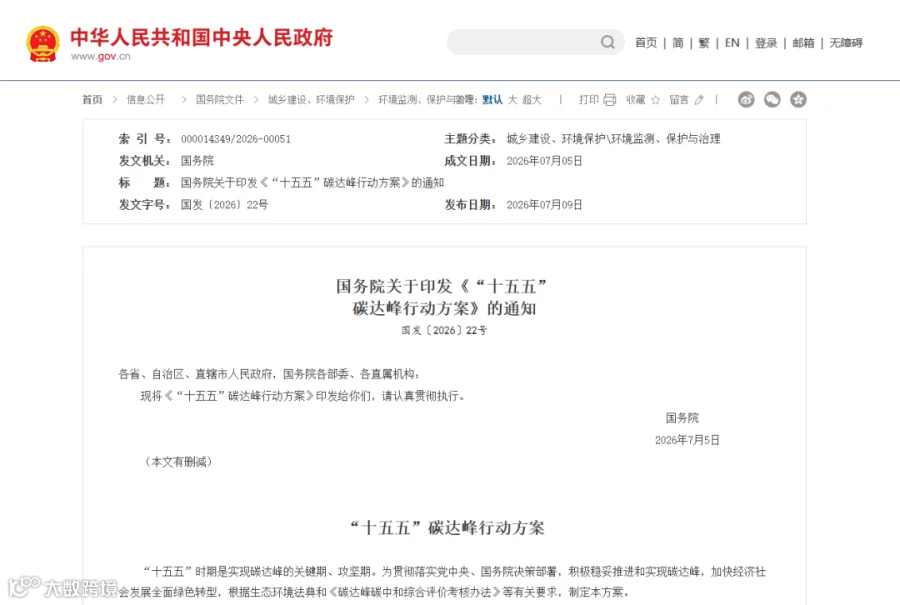Focus the site search input field
This screenshot has width=900, height=605.
click(535, 42)
